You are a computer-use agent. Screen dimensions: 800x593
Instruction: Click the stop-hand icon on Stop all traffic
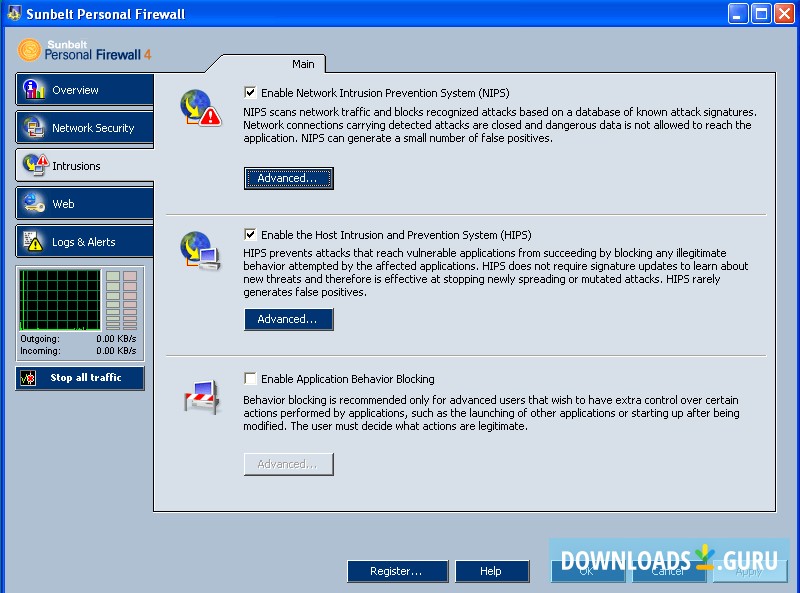click(x=27, y=378)
